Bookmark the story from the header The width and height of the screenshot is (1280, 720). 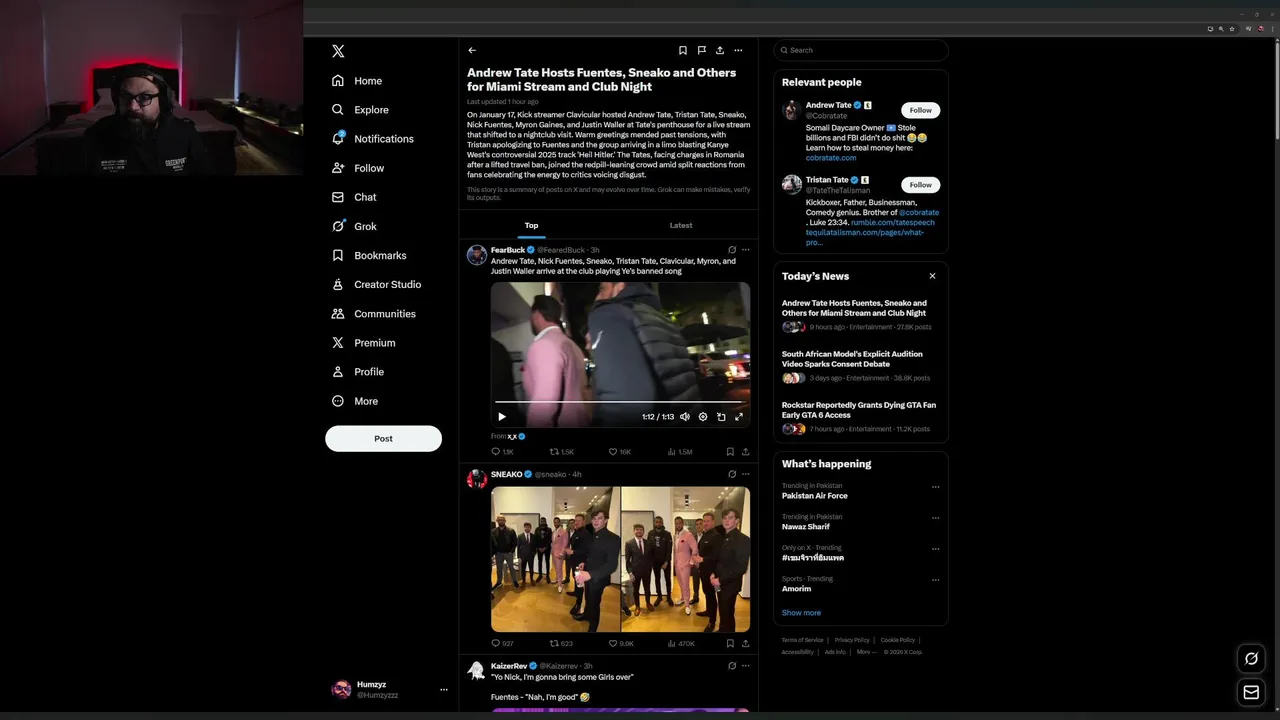[x=683, y=50]
